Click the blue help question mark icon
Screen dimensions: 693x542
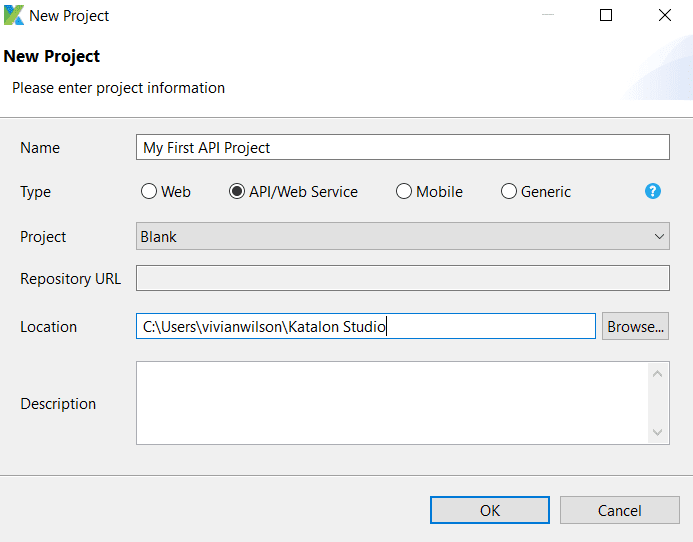click(653, 191)
